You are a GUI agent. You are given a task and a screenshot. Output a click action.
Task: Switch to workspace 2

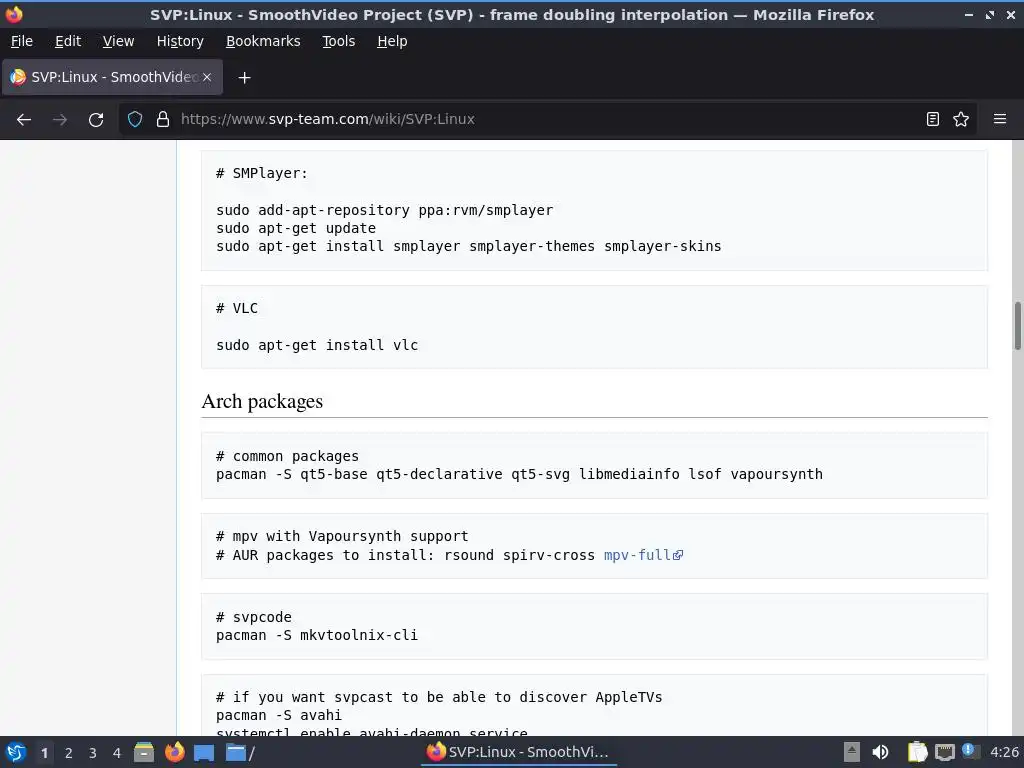coord(69,753)
